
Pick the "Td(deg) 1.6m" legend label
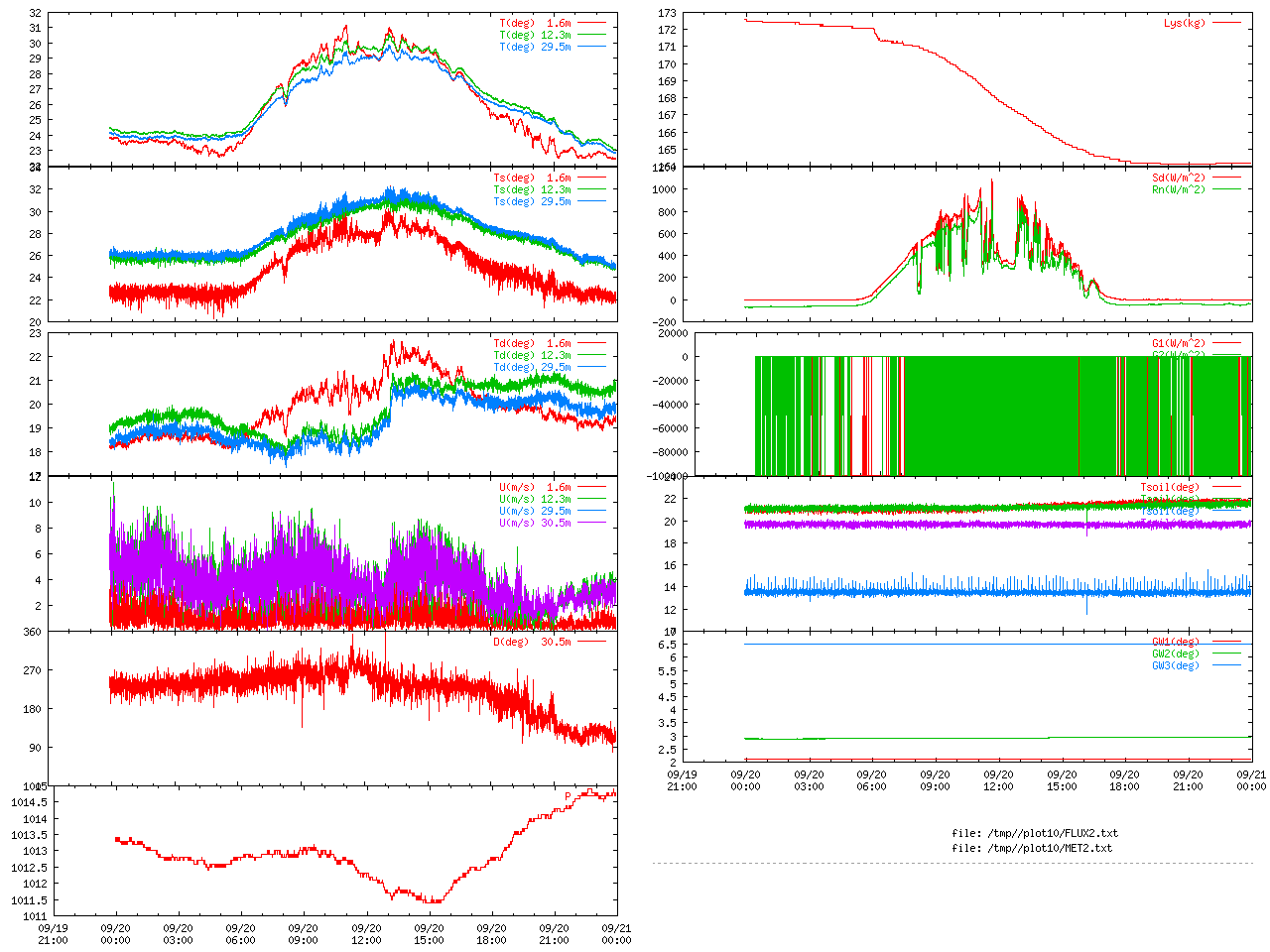pos(533,344)
